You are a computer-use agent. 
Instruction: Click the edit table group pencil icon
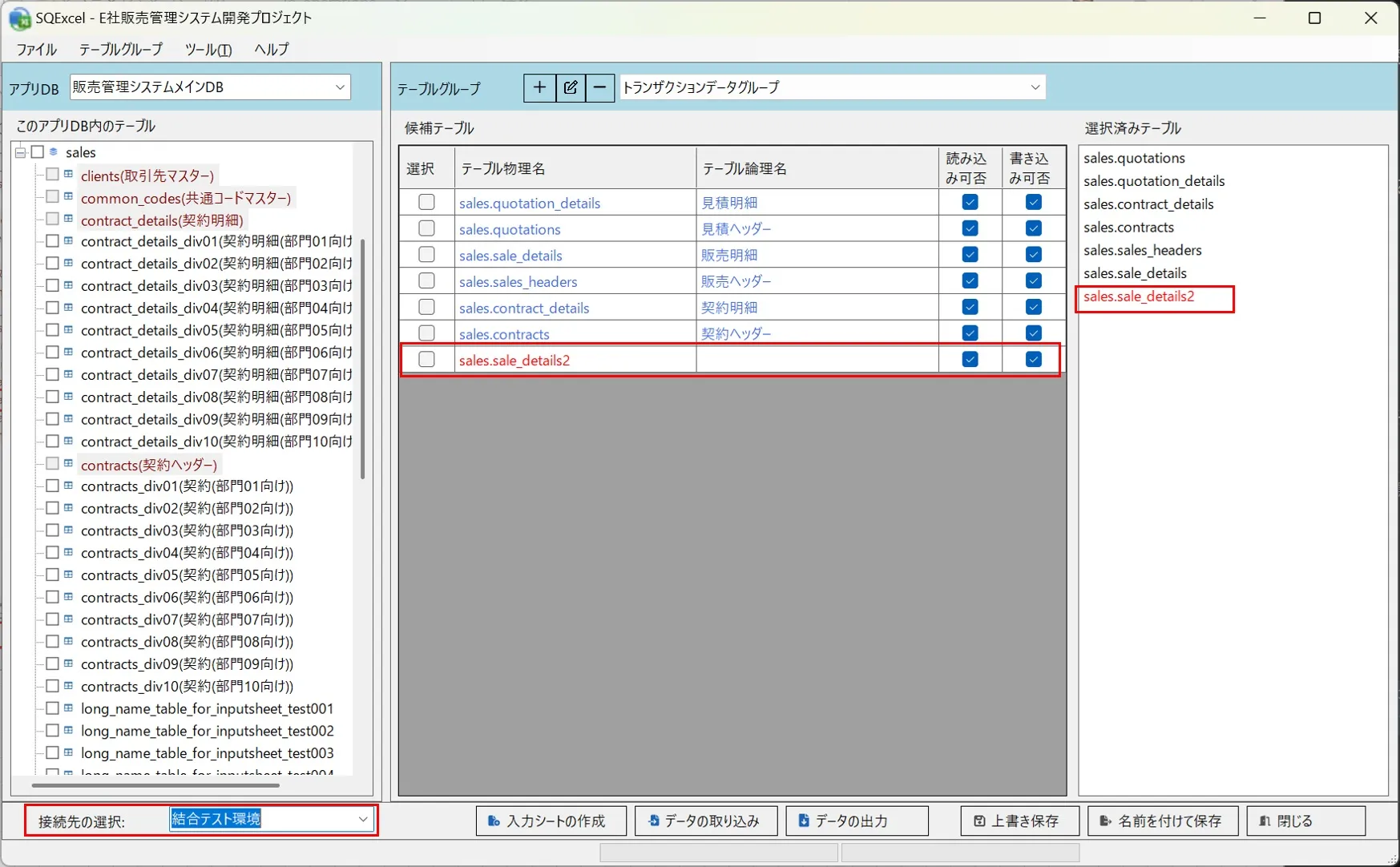[570, 87]
